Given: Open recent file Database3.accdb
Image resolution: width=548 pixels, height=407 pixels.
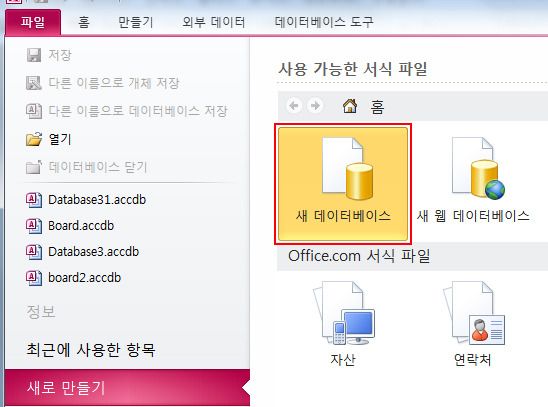Looking at the screenshot, I should pos(94,252).
